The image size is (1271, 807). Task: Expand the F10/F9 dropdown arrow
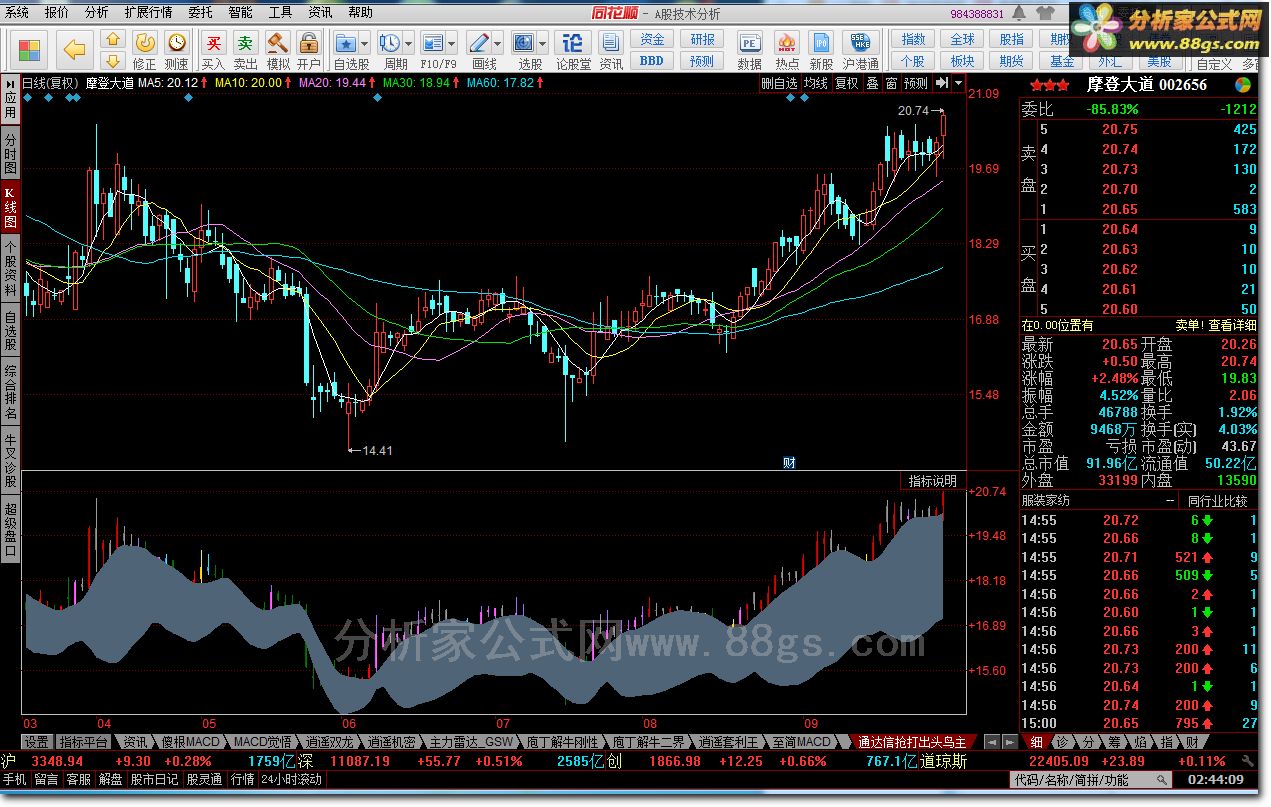[x=452, y=43]
